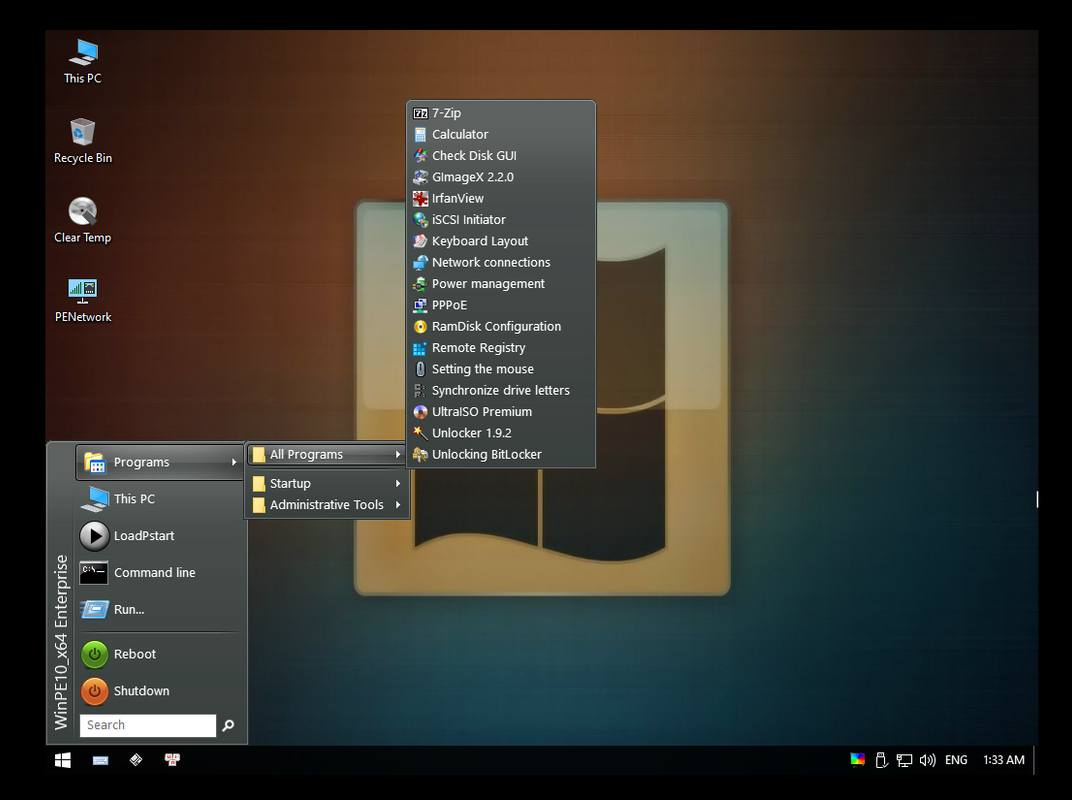Open This PC desktop icon
The image size is (1072, 800).
pos(83,62)
